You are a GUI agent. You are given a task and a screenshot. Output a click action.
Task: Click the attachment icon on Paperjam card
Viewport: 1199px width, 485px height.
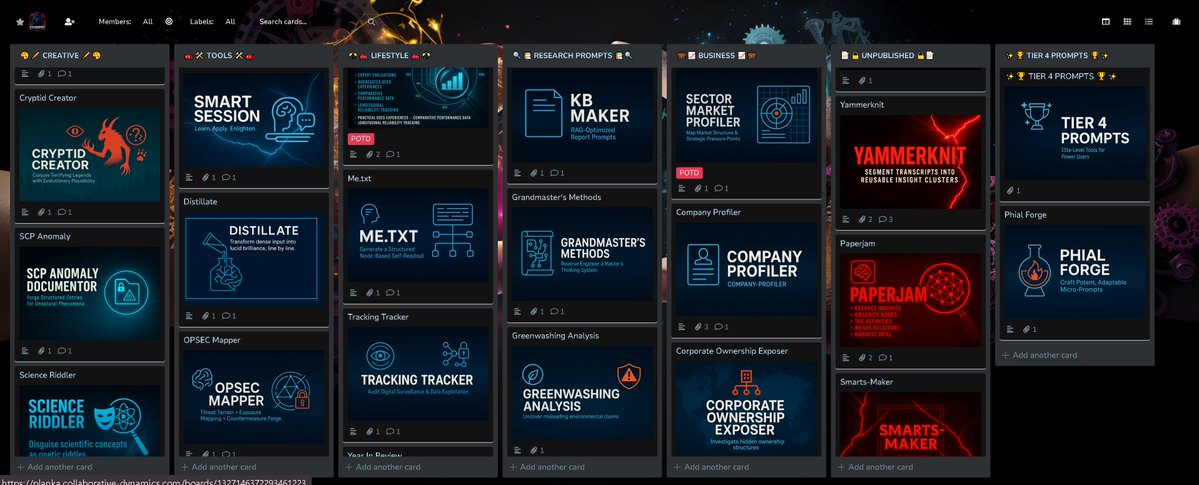click(861, 357)
